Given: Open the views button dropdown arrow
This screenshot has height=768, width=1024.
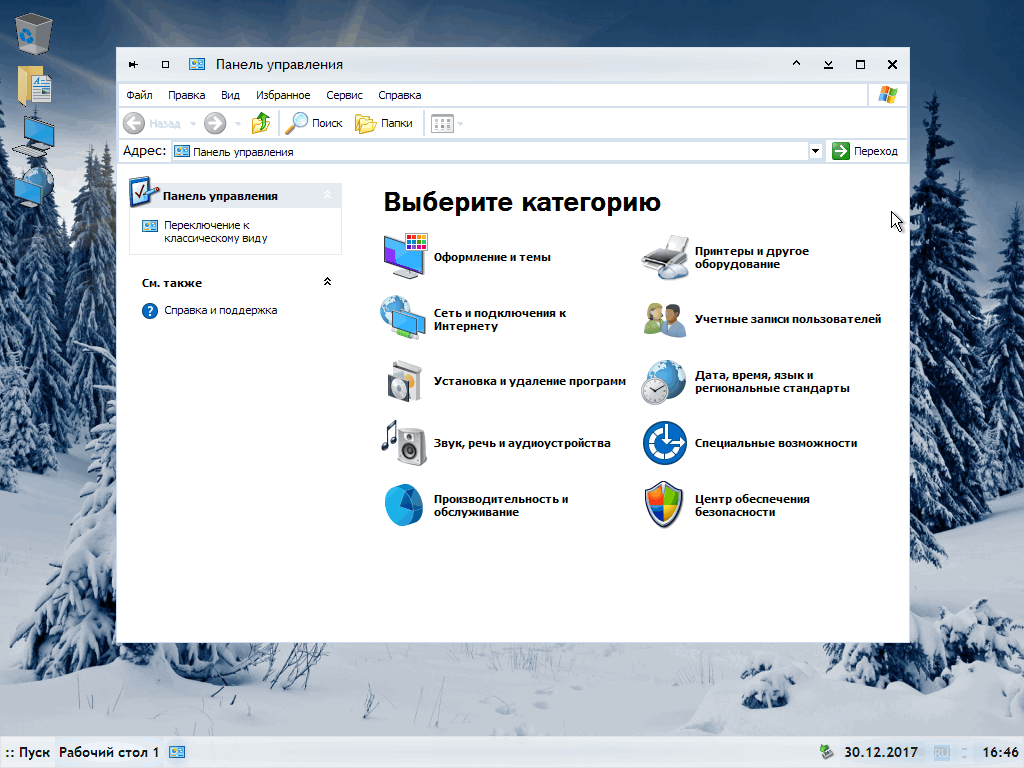Looking at the screenshot, I should [460, 123].
